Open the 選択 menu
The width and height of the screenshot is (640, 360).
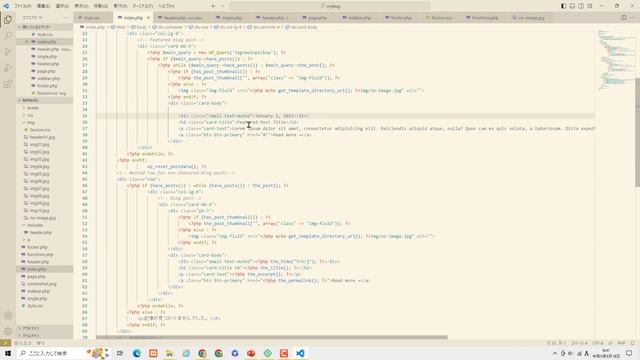point(62,6)
